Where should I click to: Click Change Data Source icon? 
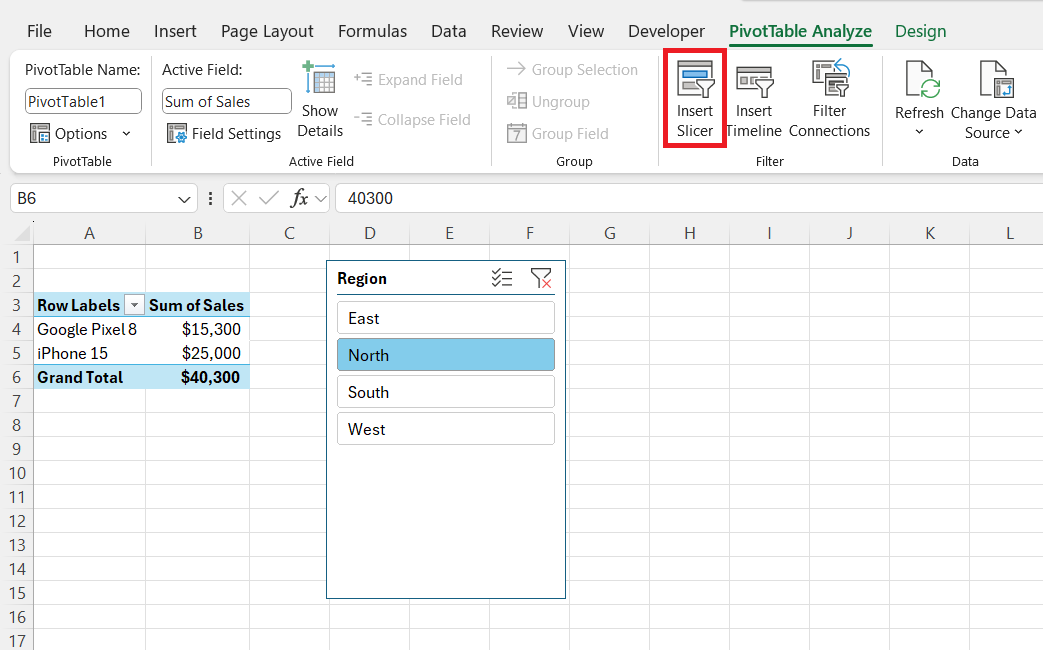995,79
